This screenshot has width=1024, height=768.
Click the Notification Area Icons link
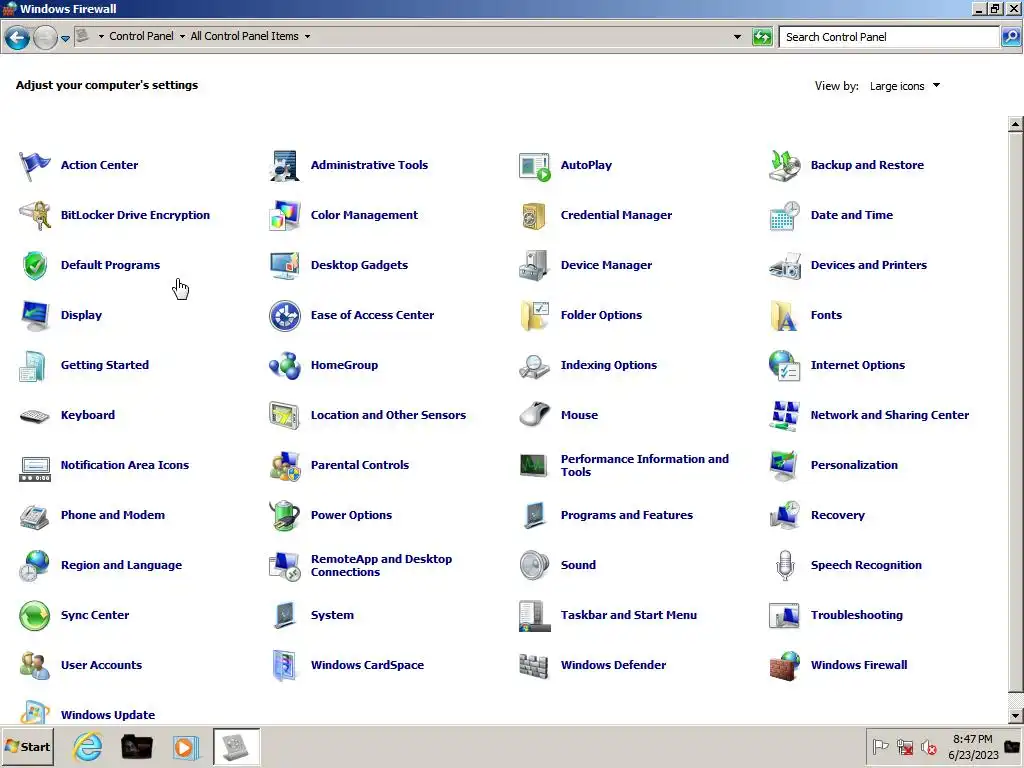(x=125, y=465)
